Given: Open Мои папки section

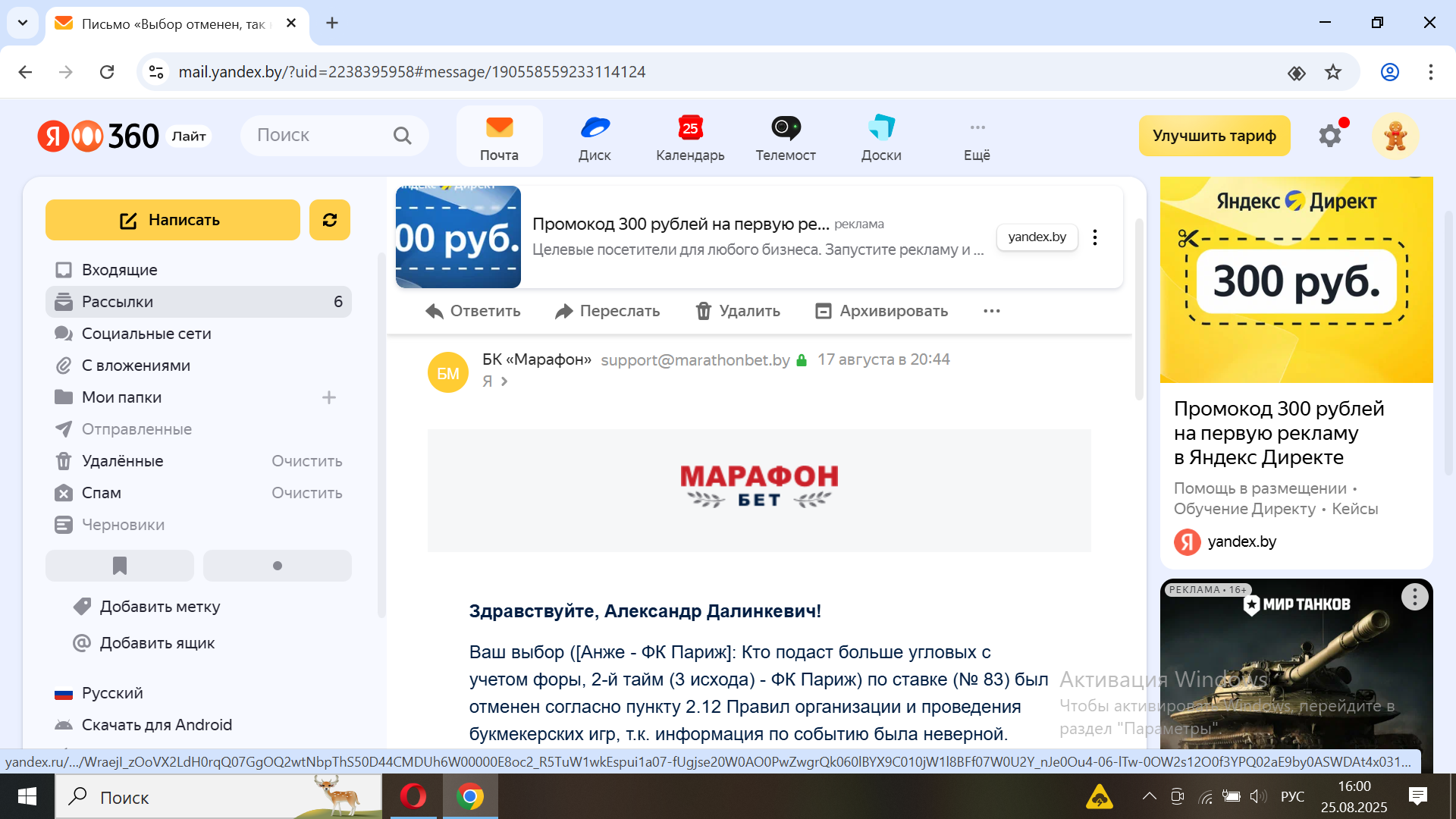Looking at the screenshot, I should 121,397.
